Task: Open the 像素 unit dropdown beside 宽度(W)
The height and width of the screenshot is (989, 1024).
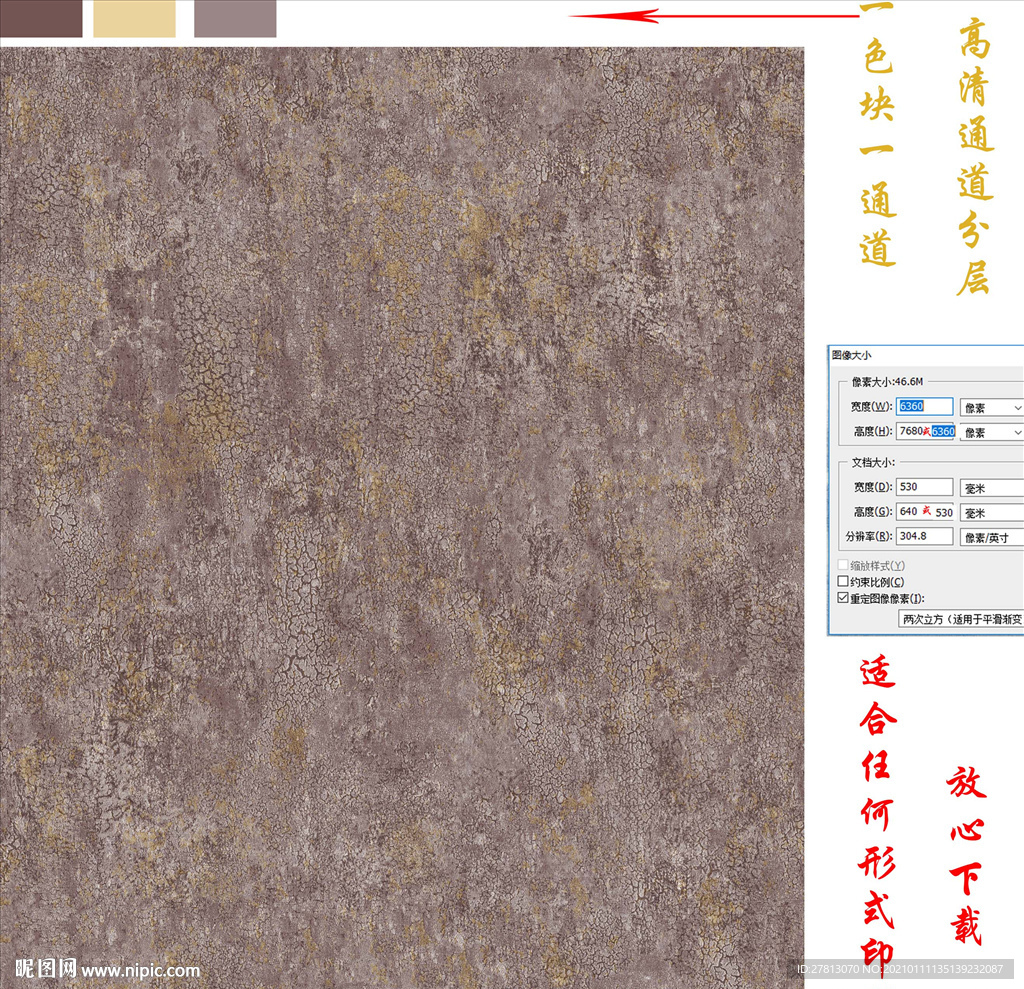Action: coord(991,408)
